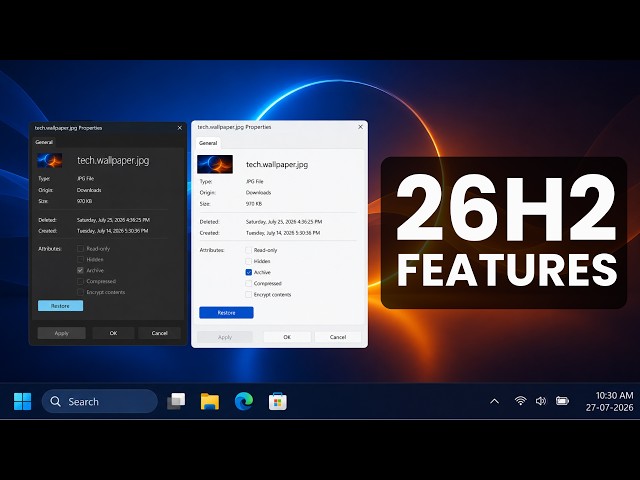Click Restore in dark Properties window

60,306
